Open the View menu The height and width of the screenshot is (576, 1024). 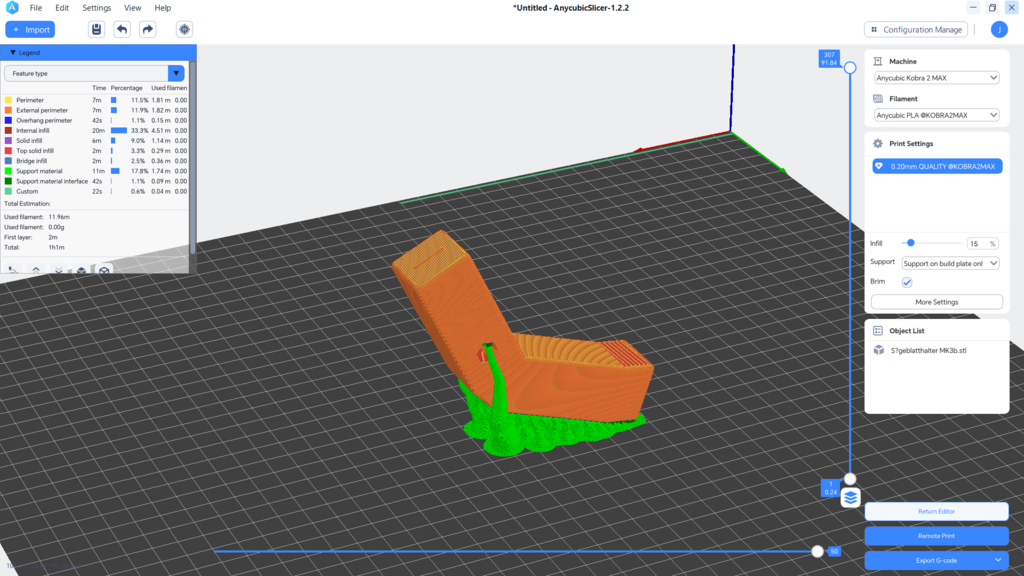pyautogui.click(x=132, y=8)
